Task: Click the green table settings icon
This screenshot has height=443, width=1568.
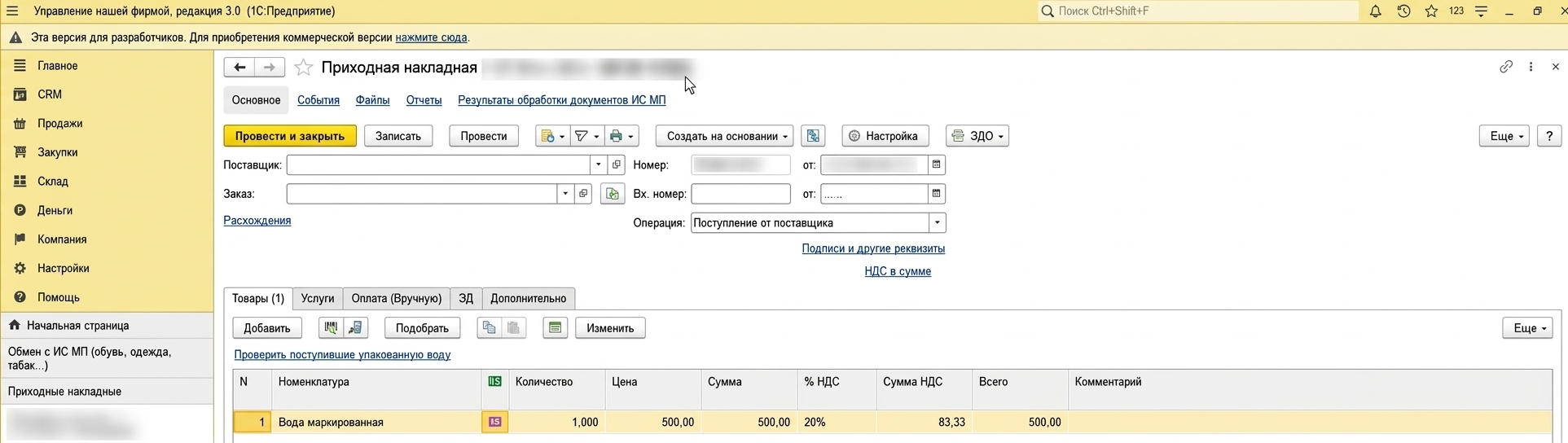Action: [x=555, y=328]
